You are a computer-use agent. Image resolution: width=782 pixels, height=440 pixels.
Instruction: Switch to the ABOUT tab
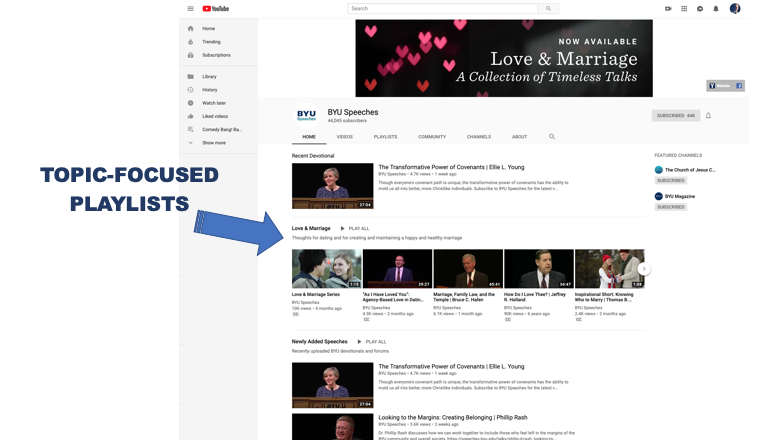(519, 137)
